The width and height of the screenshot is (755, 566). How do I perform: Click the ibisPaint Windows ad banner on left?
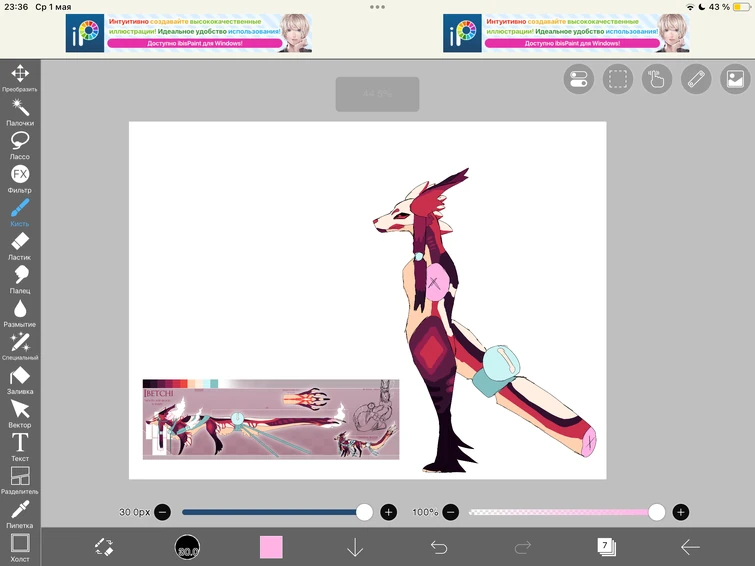(189, 32)
